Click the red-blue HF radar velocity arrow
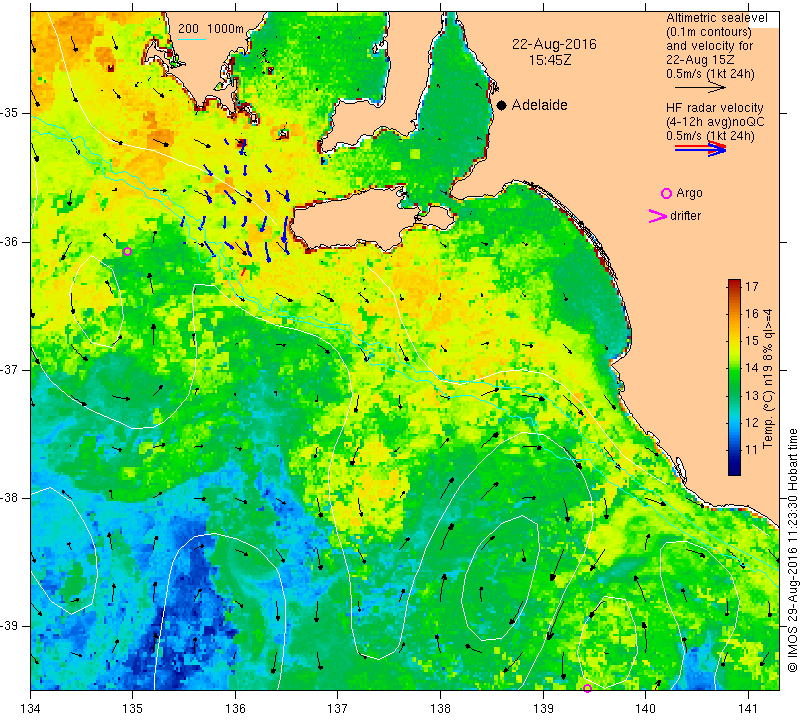800x720 pixels. pos(700,148)
